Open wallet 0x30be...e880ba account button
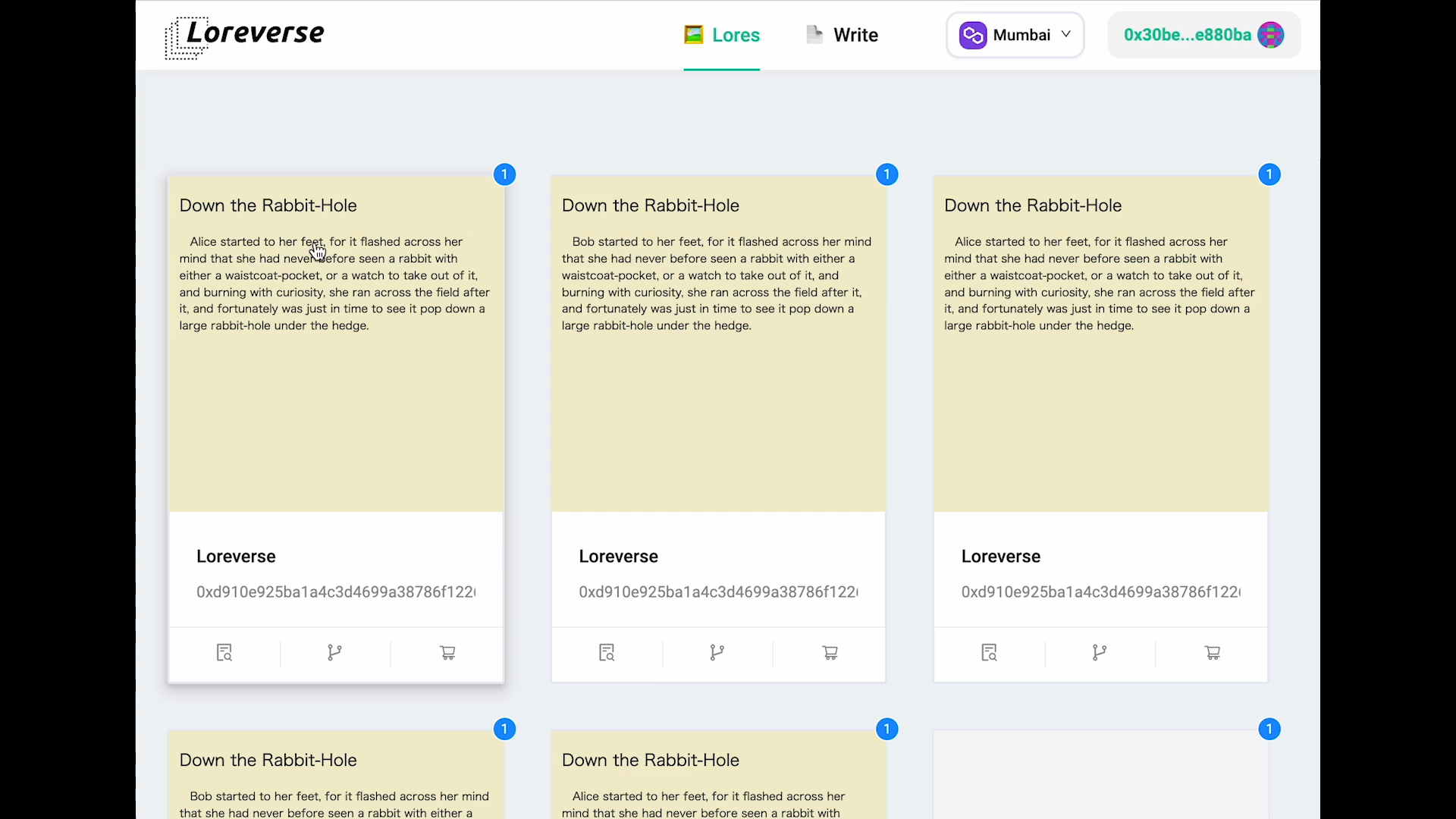This screenshot has width=1456, height=819. point(1203,35)
